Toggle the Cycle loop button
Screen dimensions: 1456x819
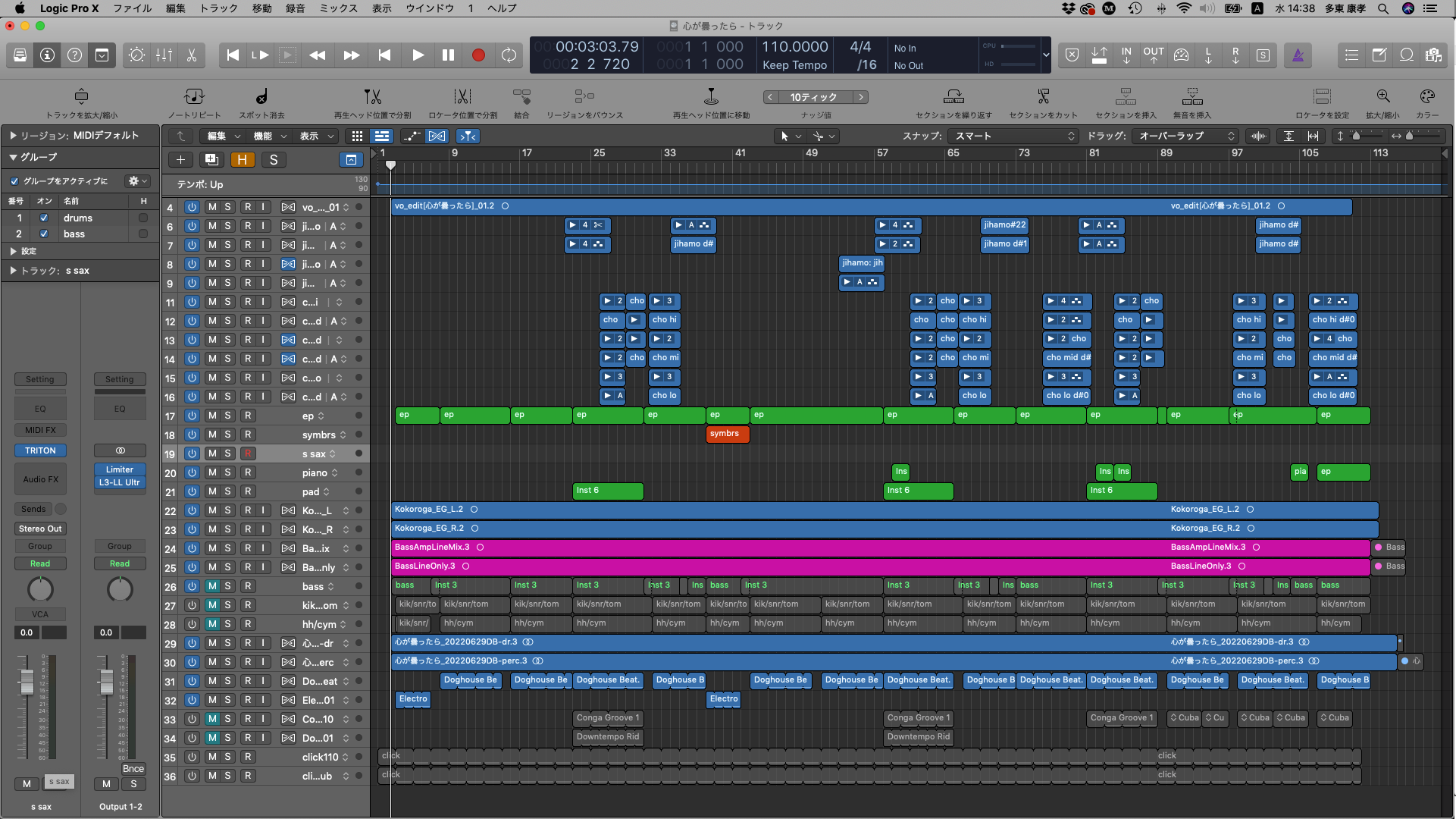(509, 55)
